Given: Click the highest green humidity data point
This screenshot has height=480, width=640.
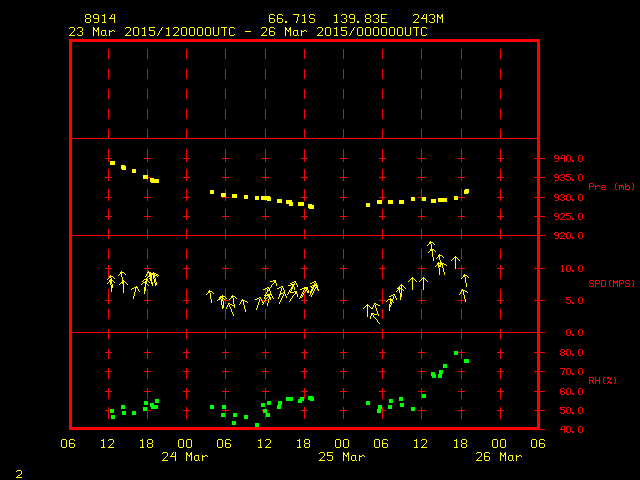Looking at the screenshot, I should click(x=457, y=353).
